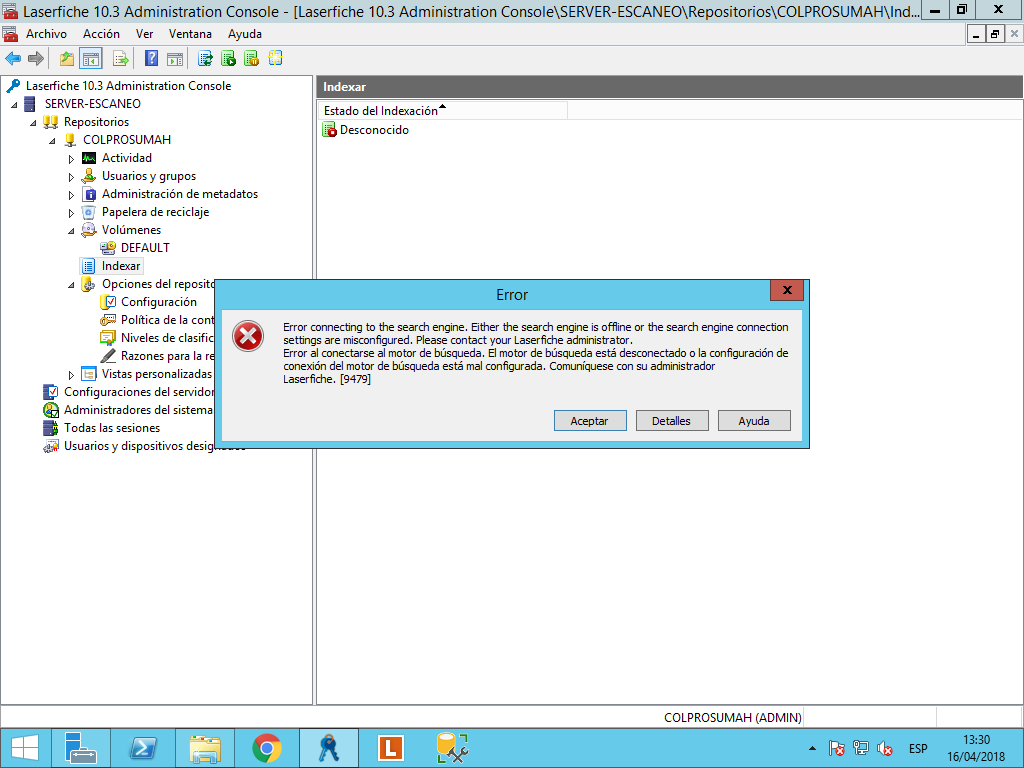This screenshot has width=1024, height=768.
Task: Click muted volume tray icon
Action: pos(885,748)
